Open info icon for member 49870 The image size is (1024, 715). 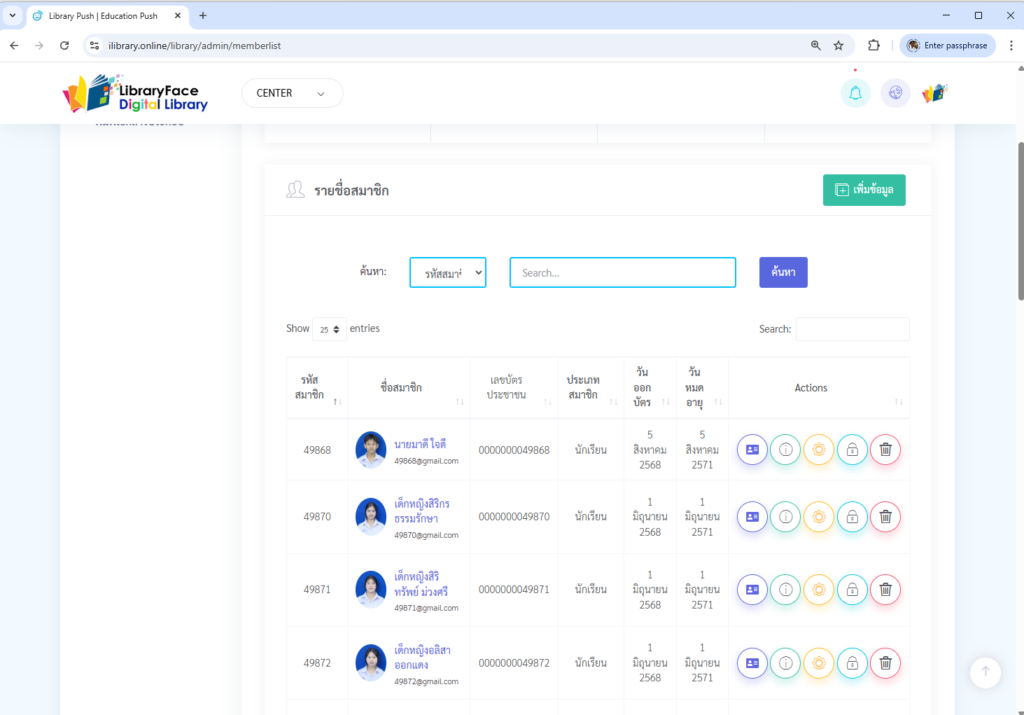pos(785,517)
